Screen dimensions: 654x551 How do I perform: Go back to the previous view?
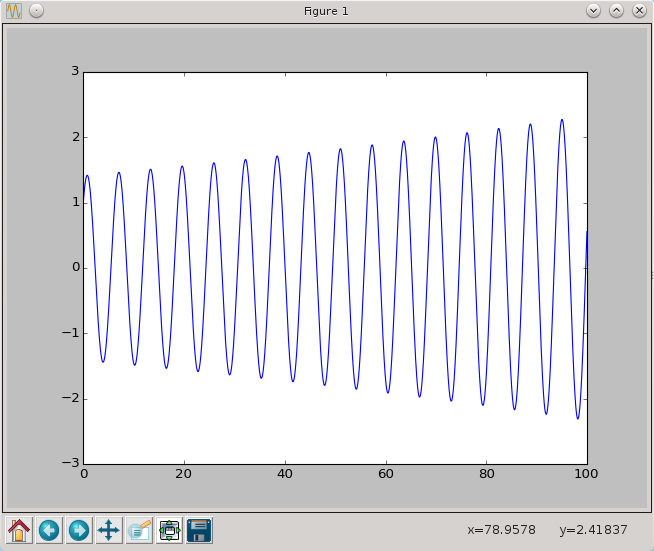(49, 530)
